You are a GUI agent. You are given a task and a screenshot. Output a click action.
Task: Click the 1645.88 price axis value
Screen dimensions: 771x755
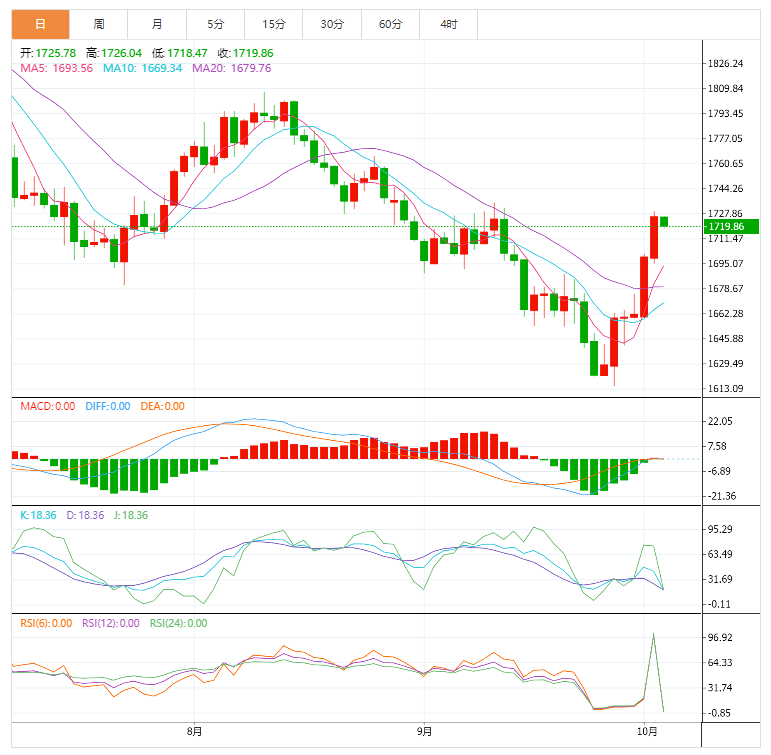pos(725,339)
